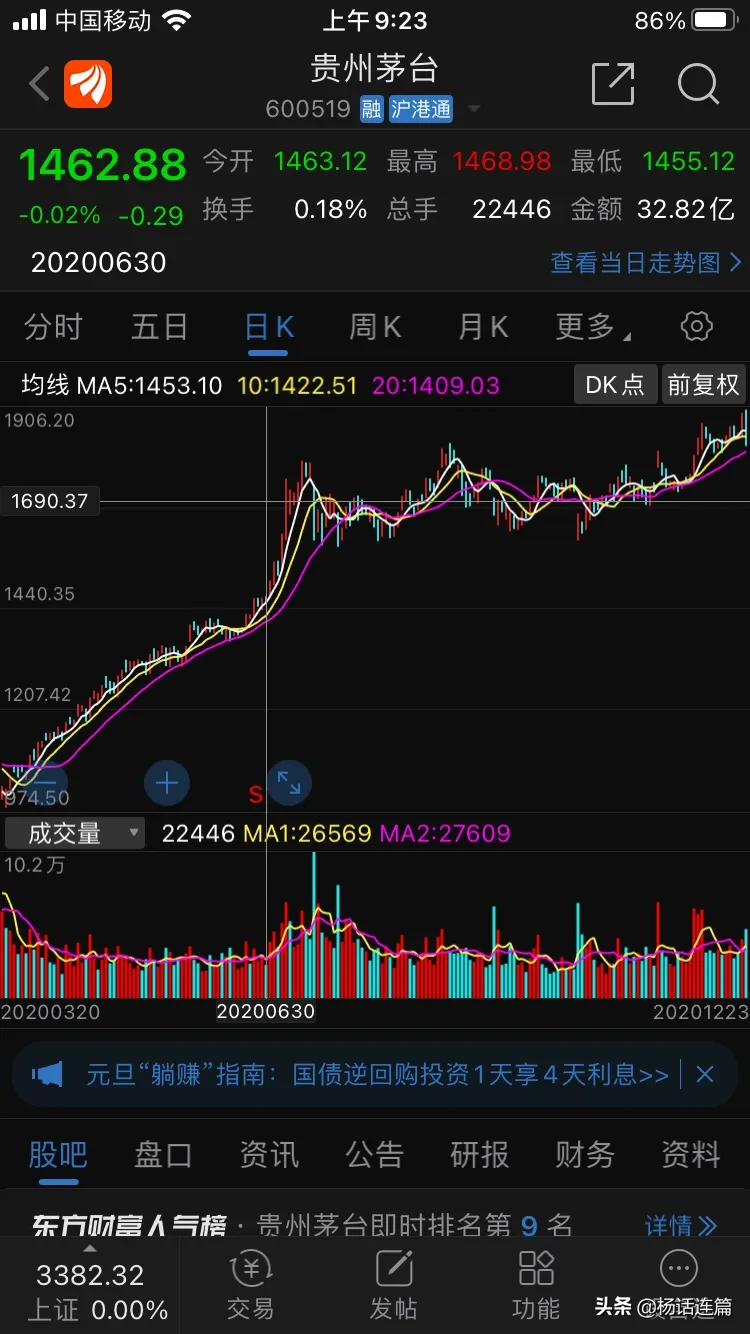Tap the 最高 1468.98 value
The width and height of the screenshot is (750, 1334).
tap(501, 161)
